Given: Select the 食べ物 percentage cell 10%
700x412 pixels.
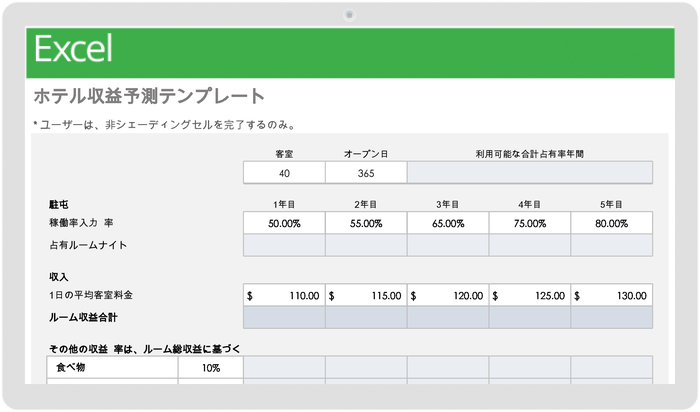Looking at the screenshot, I should [x=211, y=368].
